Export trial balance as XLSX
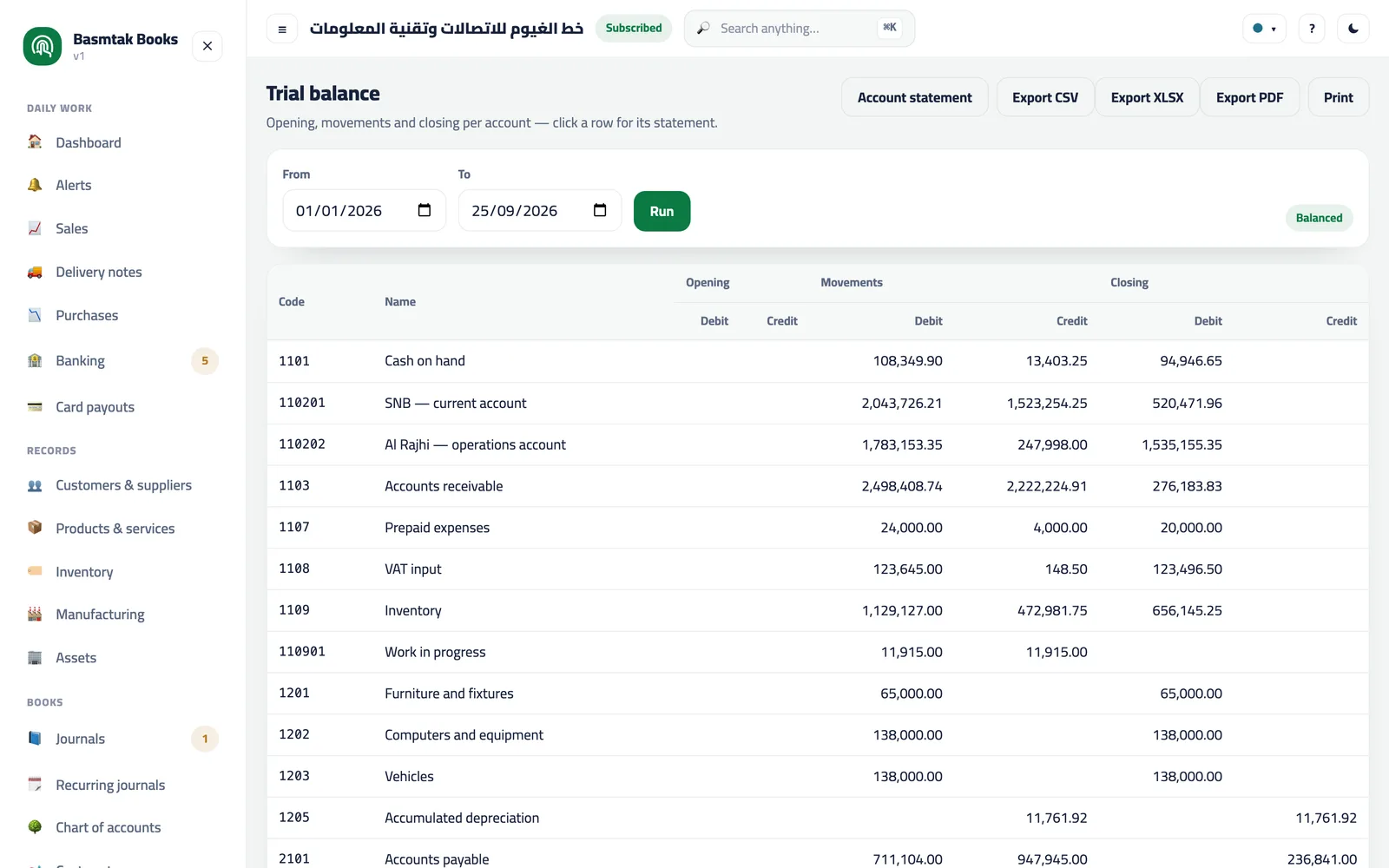The width and height of the screenshot is (1389, 868). point(1147,97)
